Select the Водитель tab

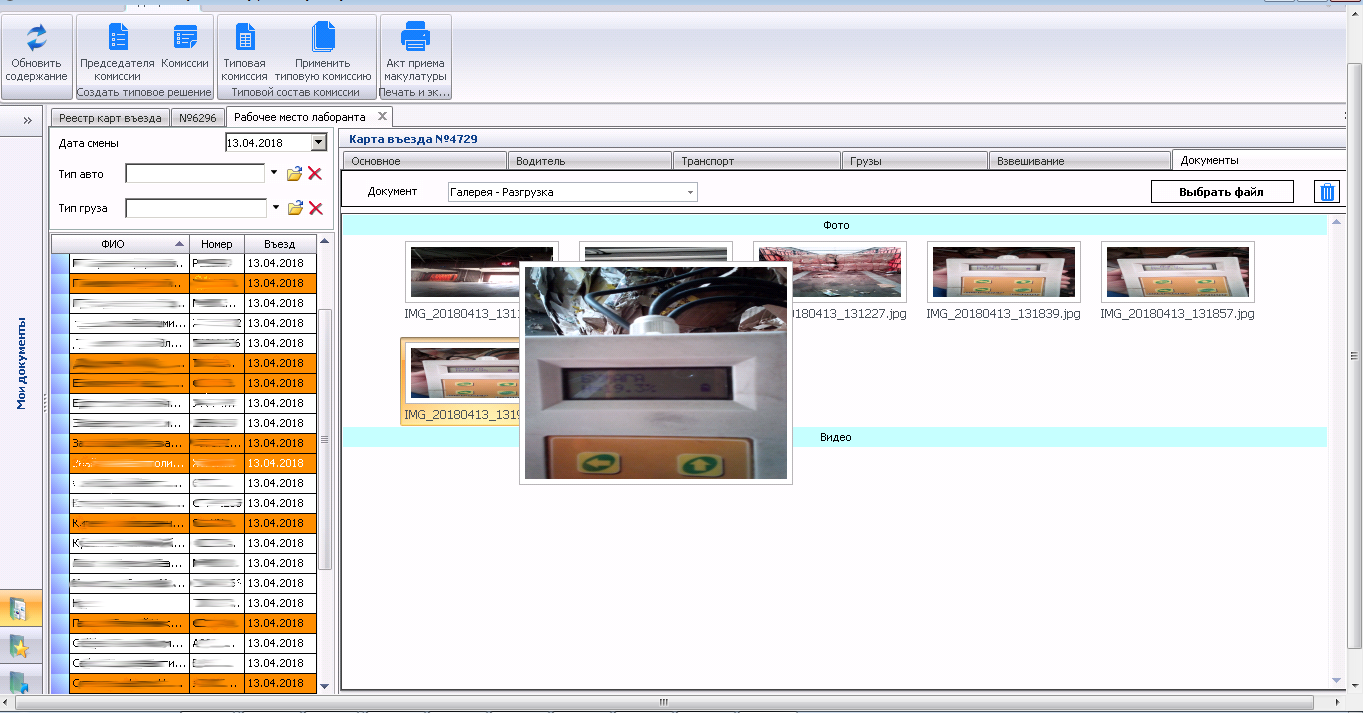click(x=590, y=161)
